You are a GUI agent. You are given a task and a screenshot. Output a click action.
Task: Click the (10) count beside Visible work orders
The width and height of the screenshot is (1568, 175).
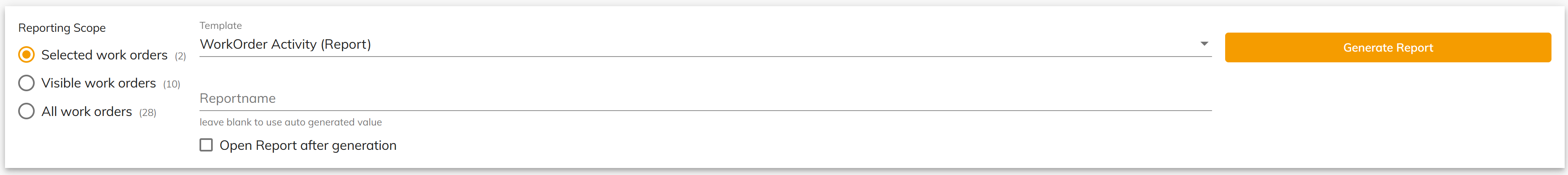point(172,85)
